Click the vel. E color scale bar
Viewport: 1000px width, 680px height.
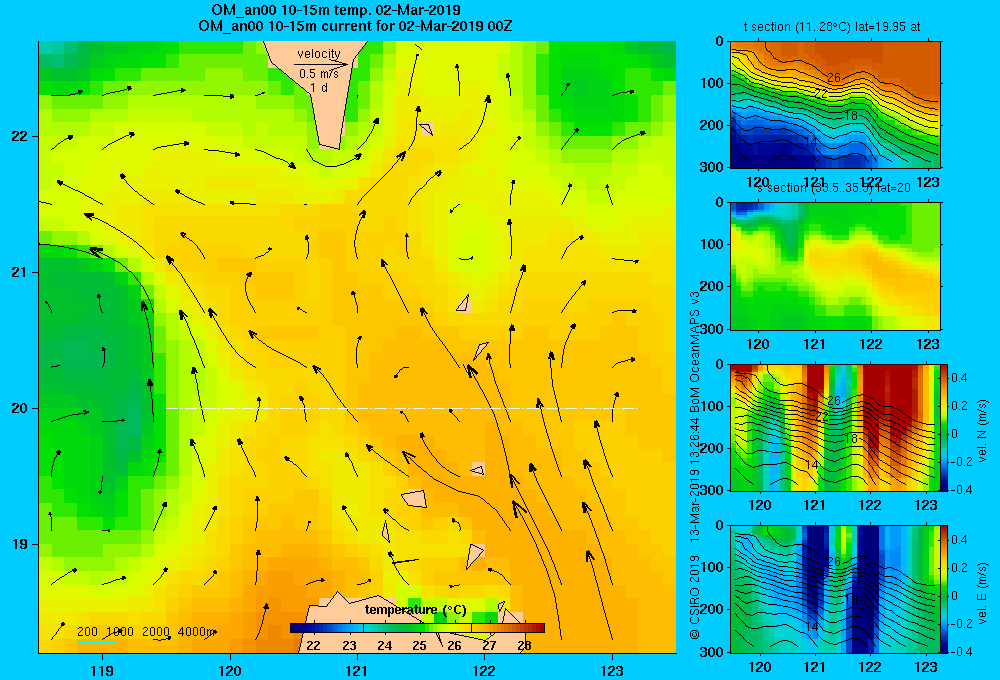(x=945, y=589)
